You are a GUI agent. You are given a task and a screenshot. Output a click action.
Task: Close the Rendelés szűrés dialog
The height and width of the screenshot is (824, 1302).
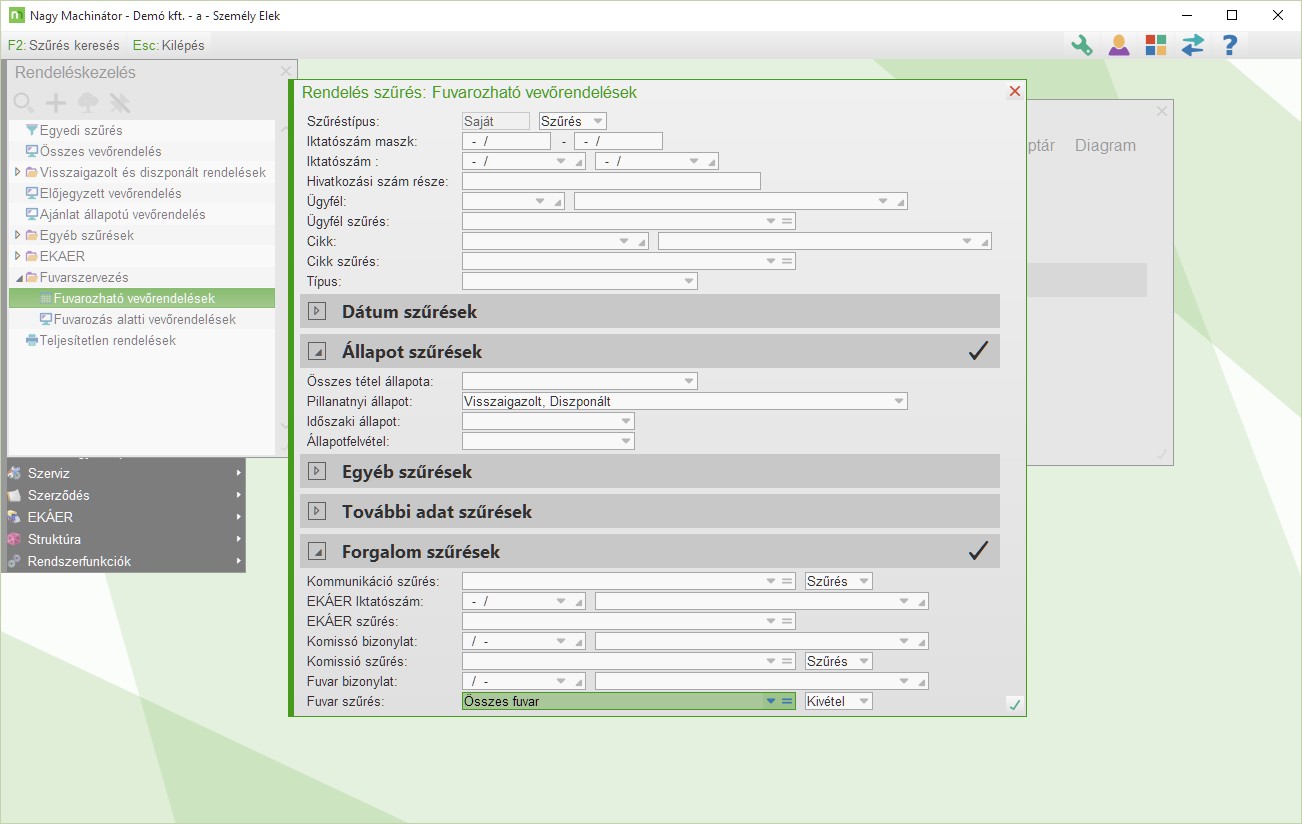point(1015,91)
